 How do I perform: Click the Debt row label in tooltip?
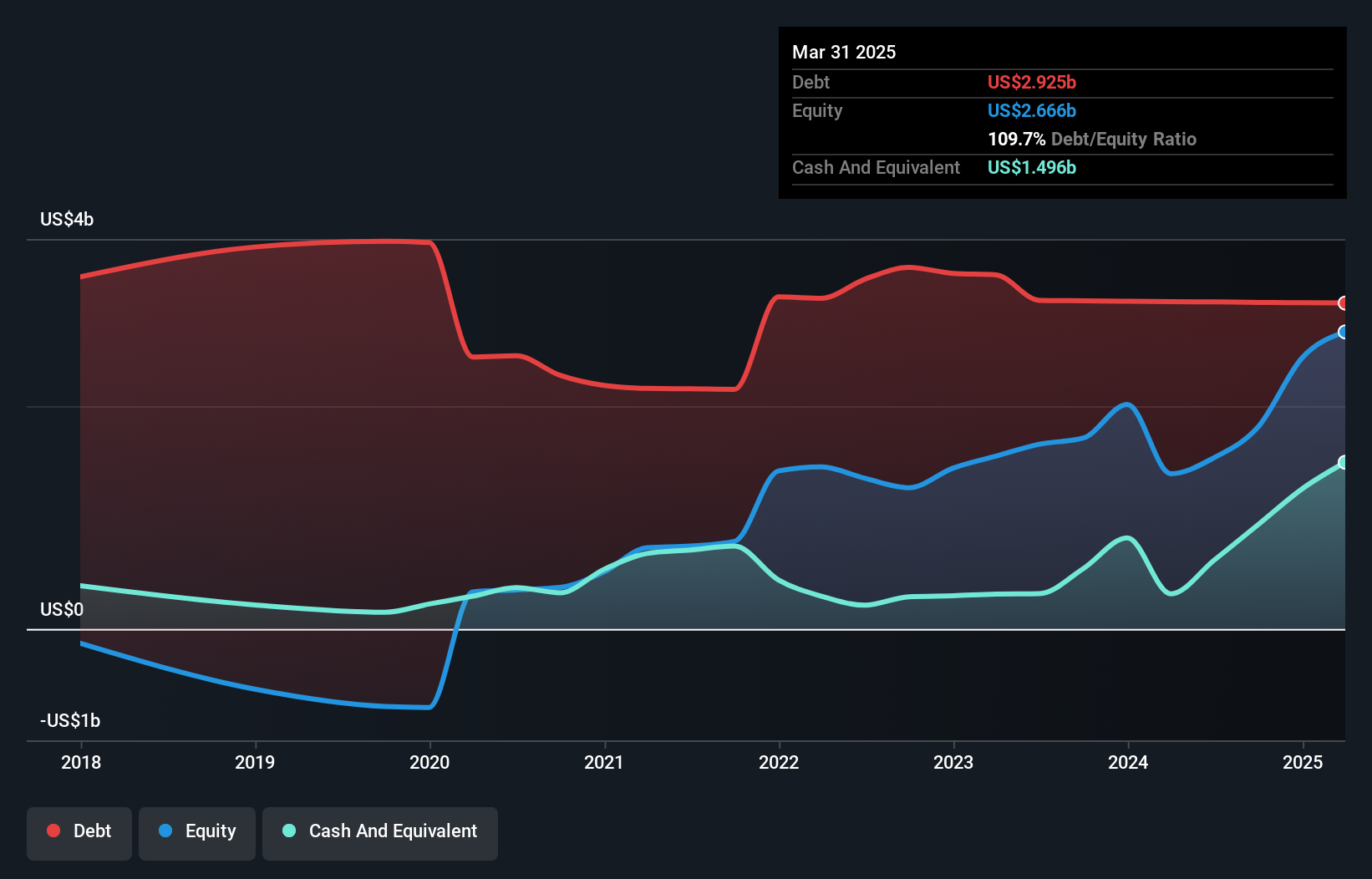810,83
